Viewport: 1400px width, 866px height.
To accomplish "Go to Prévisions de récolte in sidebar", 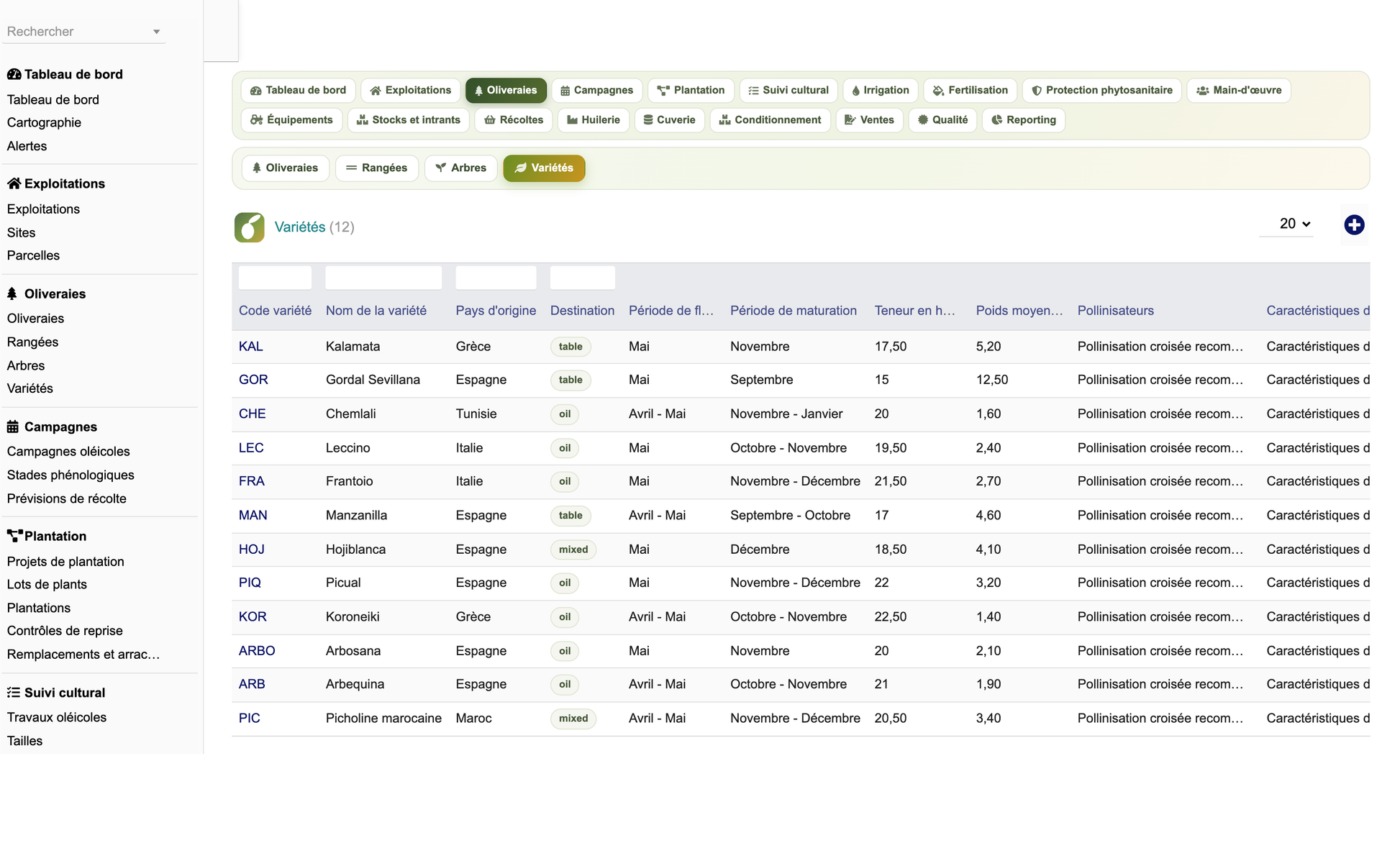I will click(67, 499).
